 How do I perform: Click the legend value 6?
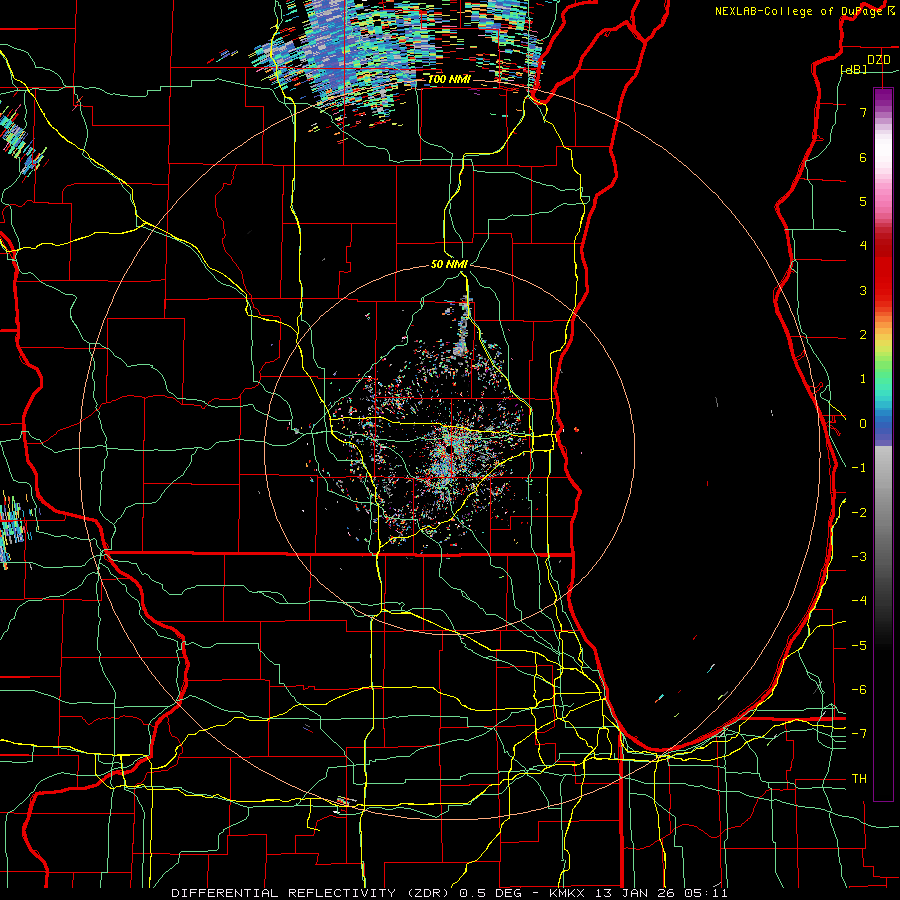pos(863,157)
